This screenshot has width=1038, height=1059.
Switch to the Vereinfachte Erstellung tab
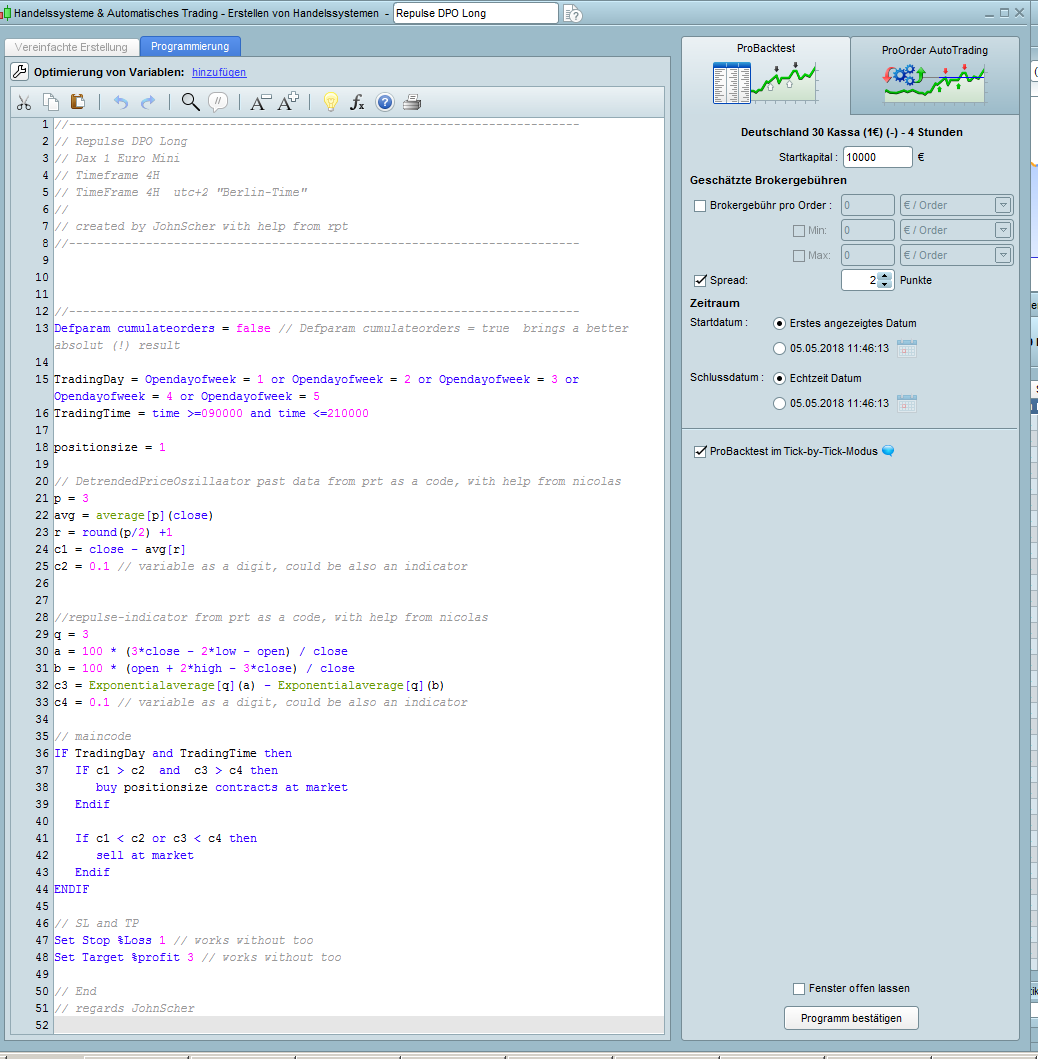[71, 47]
